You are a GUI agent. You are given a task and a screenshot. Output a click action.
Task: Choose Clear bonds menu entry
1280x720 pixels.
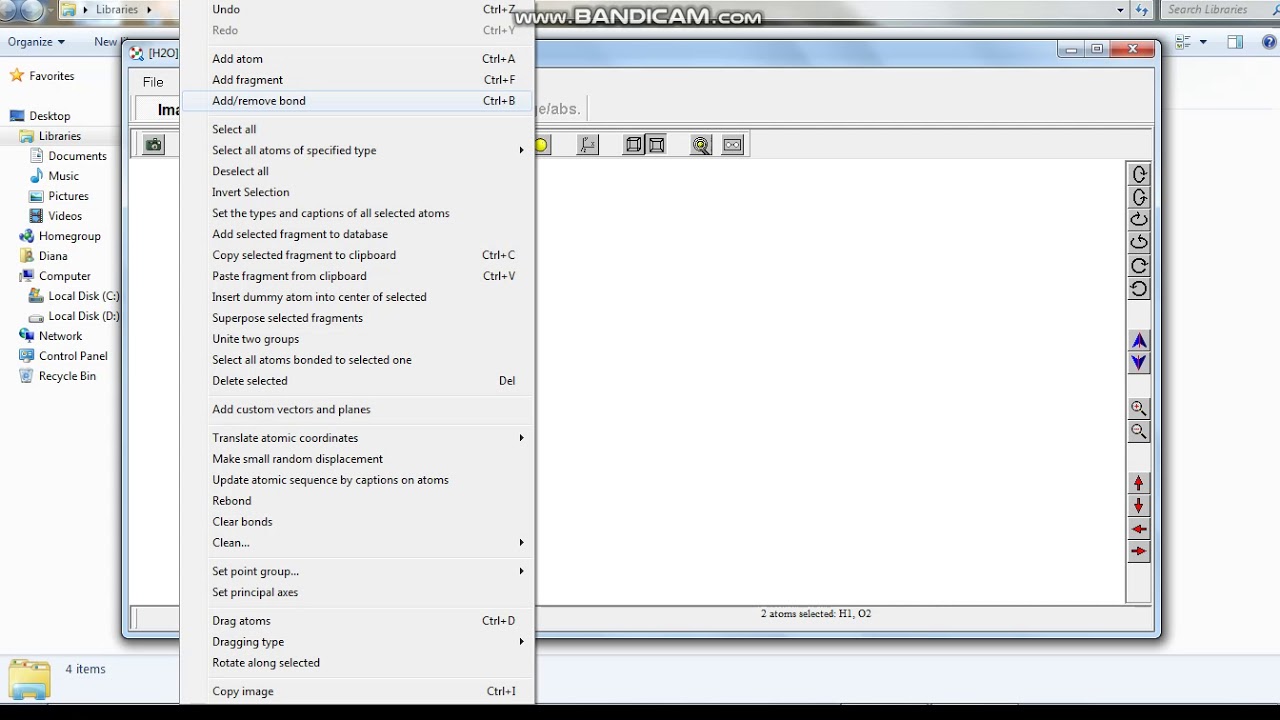tap(358, 522)
